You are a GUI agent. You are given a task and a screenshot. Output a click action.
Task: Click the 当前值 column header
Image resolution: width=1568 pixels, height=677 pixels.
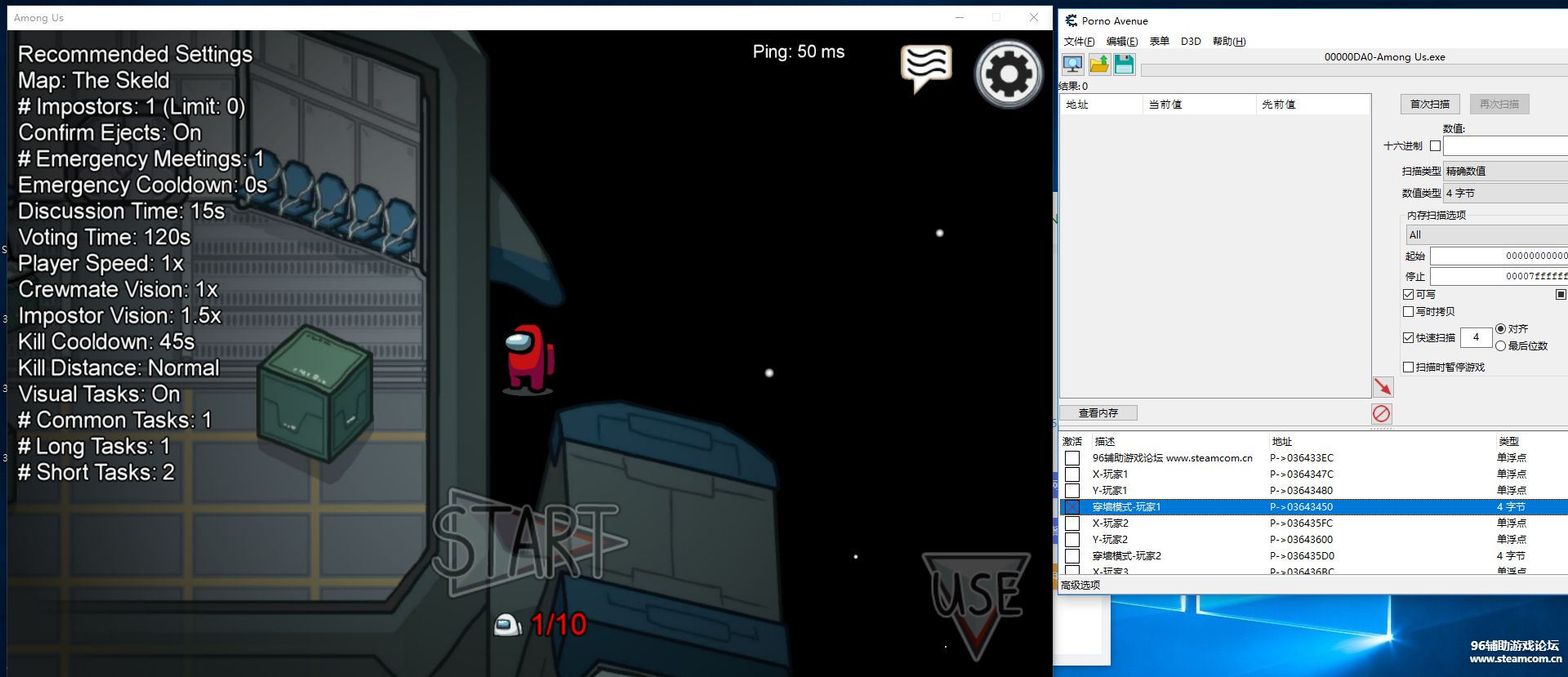(x=1199, y=105)
